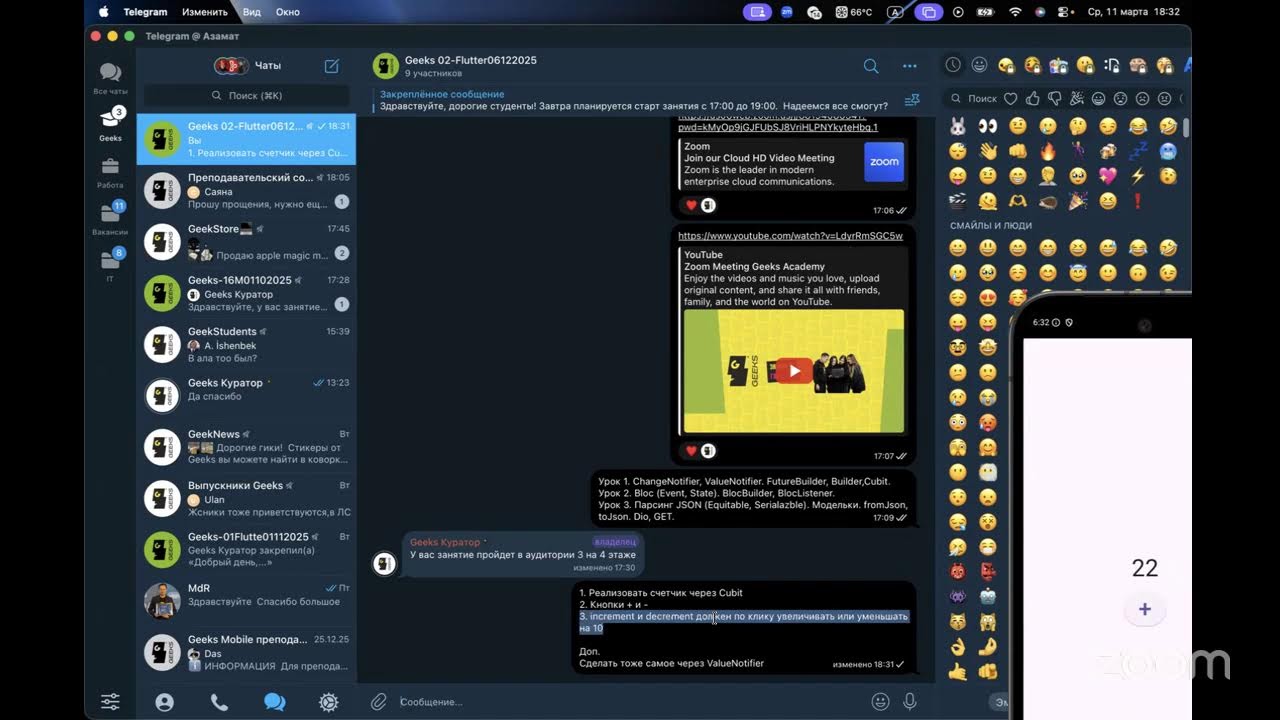Open the Вид menu
Image resolution: width=1280 pixels, height=720 pixels.
[x=252, y=12]
